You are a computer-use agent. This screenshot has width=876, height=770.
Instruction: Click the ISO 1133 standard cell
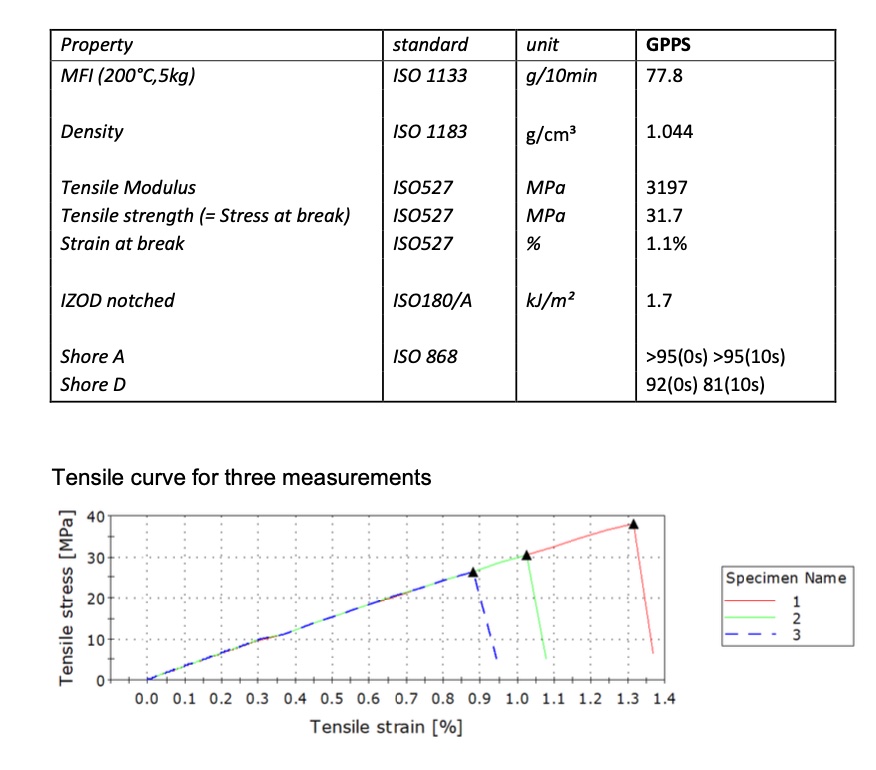point(430,75)
